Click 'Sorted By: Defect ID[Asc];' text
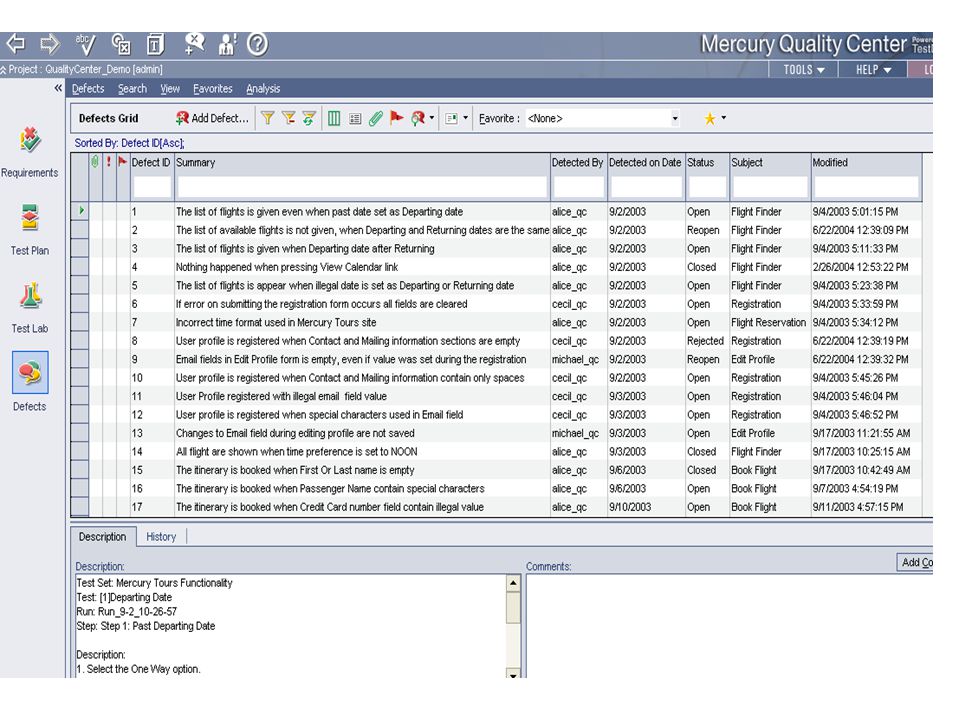960x720 pixels. pos(129,143)
